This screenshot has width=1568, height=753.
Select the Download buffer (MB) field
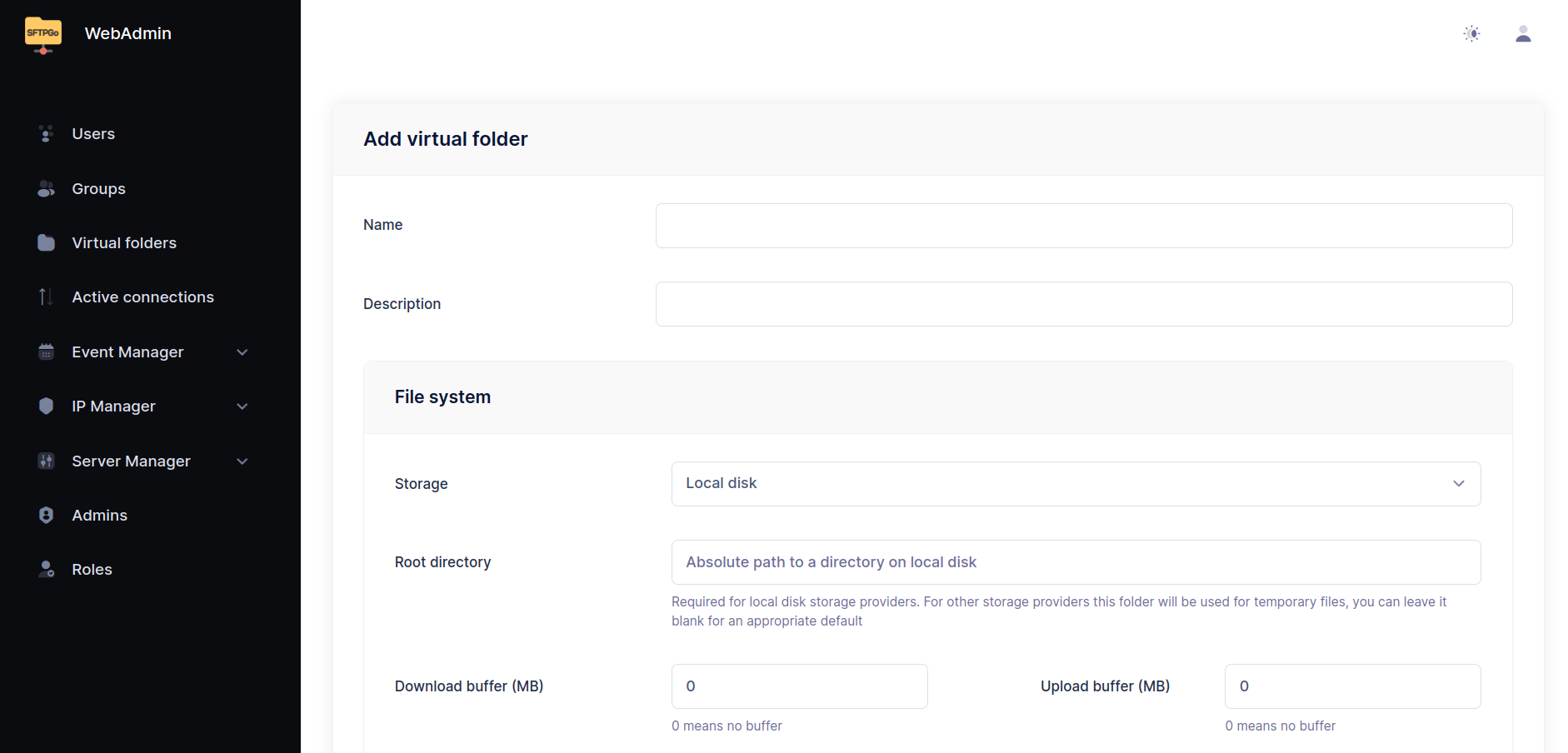click(799, 686)
